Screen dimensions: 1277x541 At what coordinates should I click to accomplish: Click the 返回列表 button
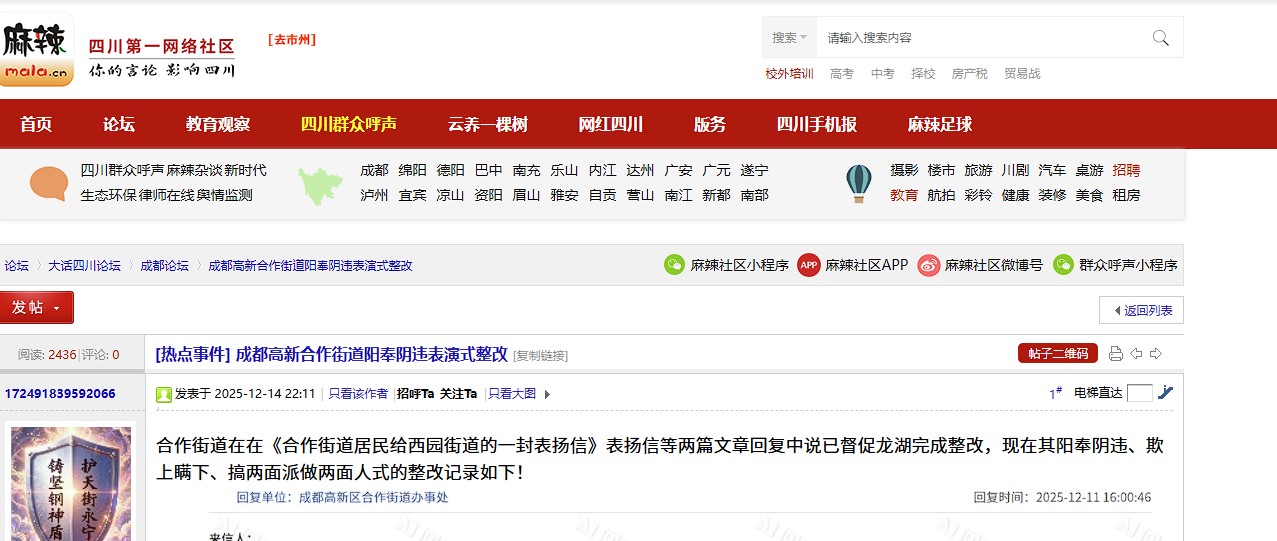[1141, 310]
